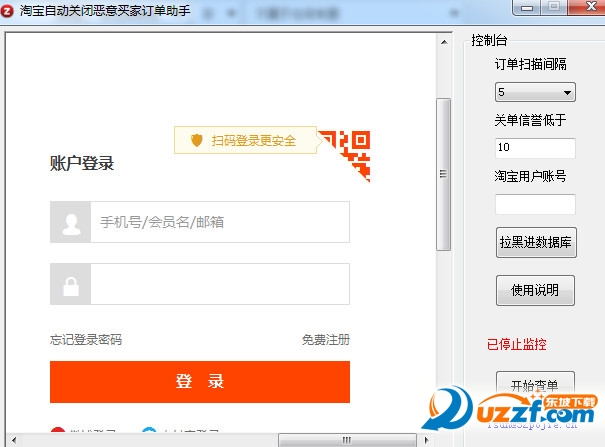Click the vertical scrollbar thumb

(444, 174)
